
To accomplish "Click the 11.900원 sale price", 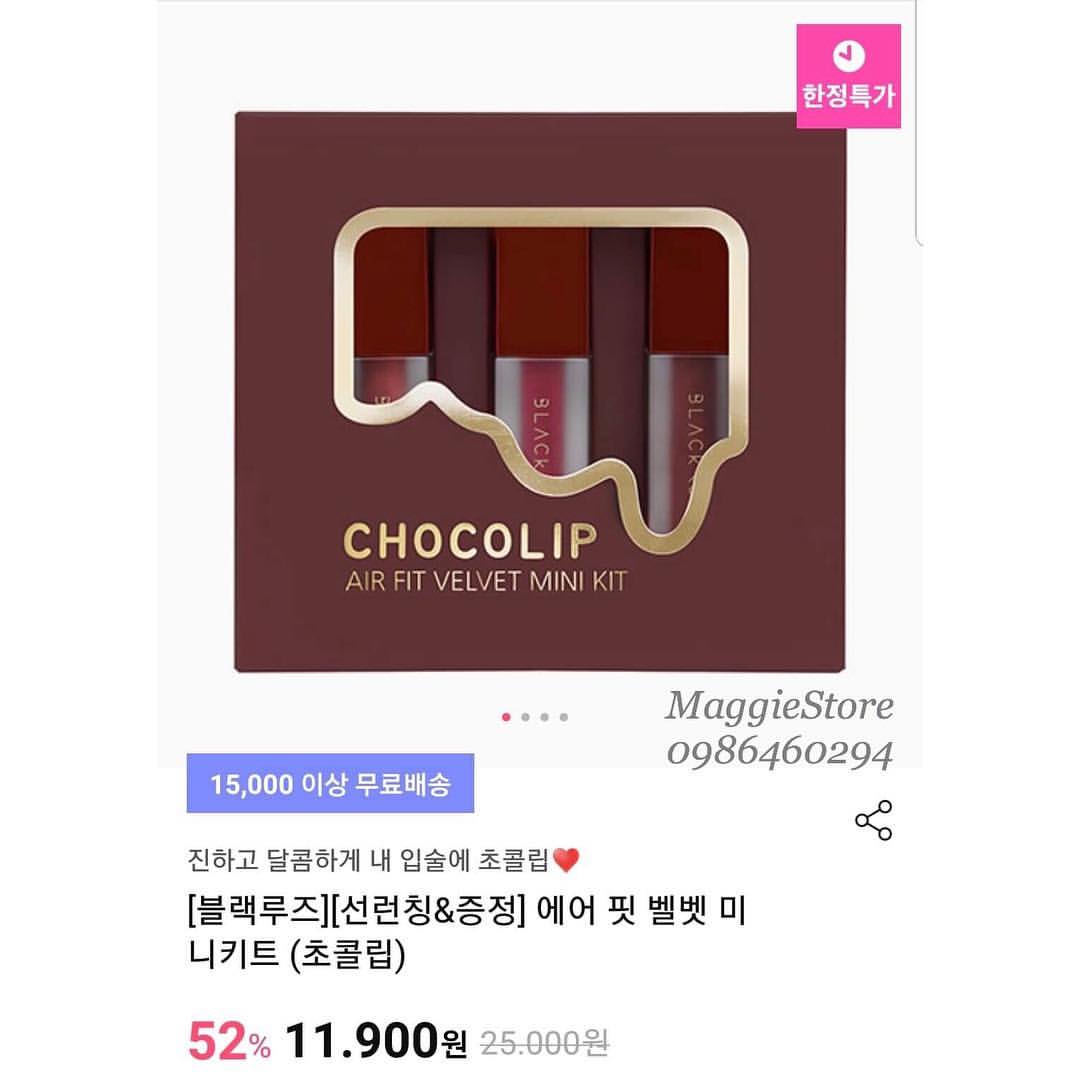I will point(376,1040).
